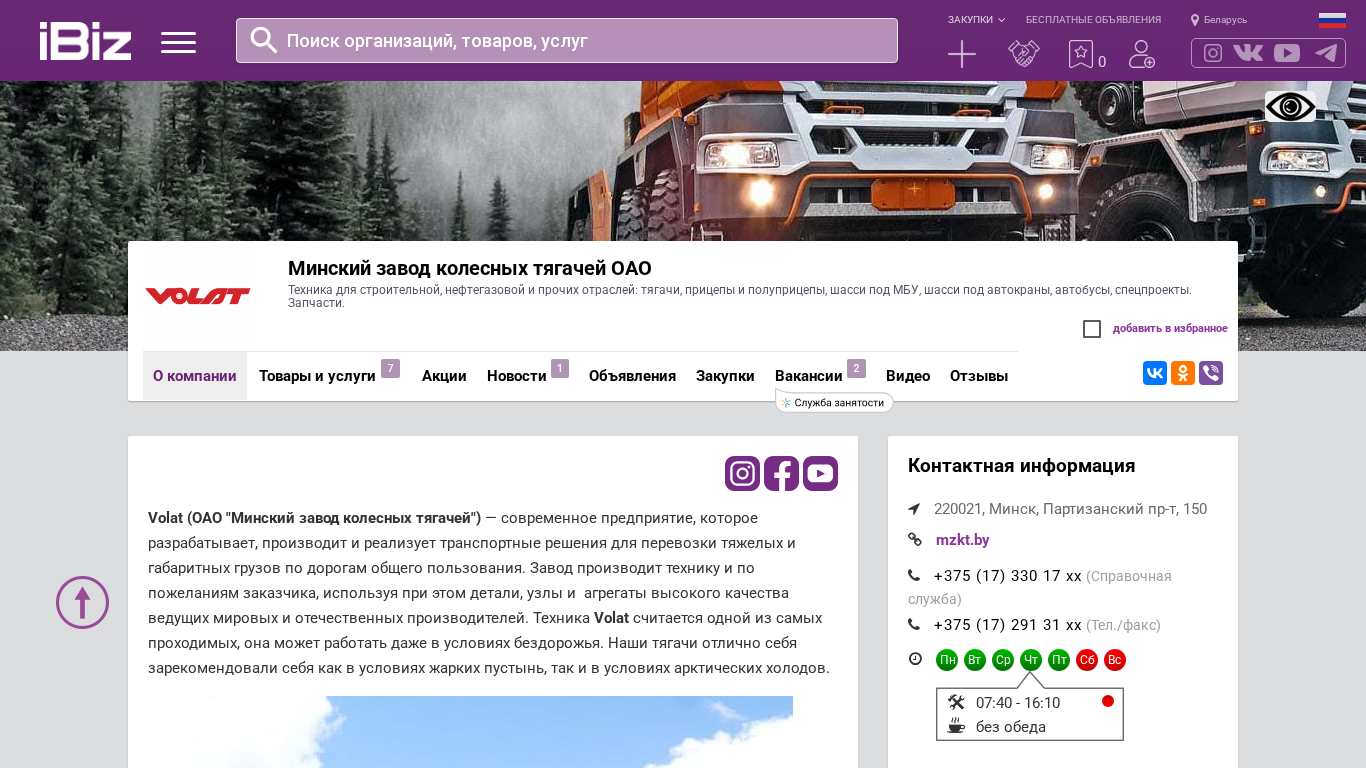Visit the mzkt.by website link
The width and height of the screenshot is (1366, 768).
click(963, 540)
